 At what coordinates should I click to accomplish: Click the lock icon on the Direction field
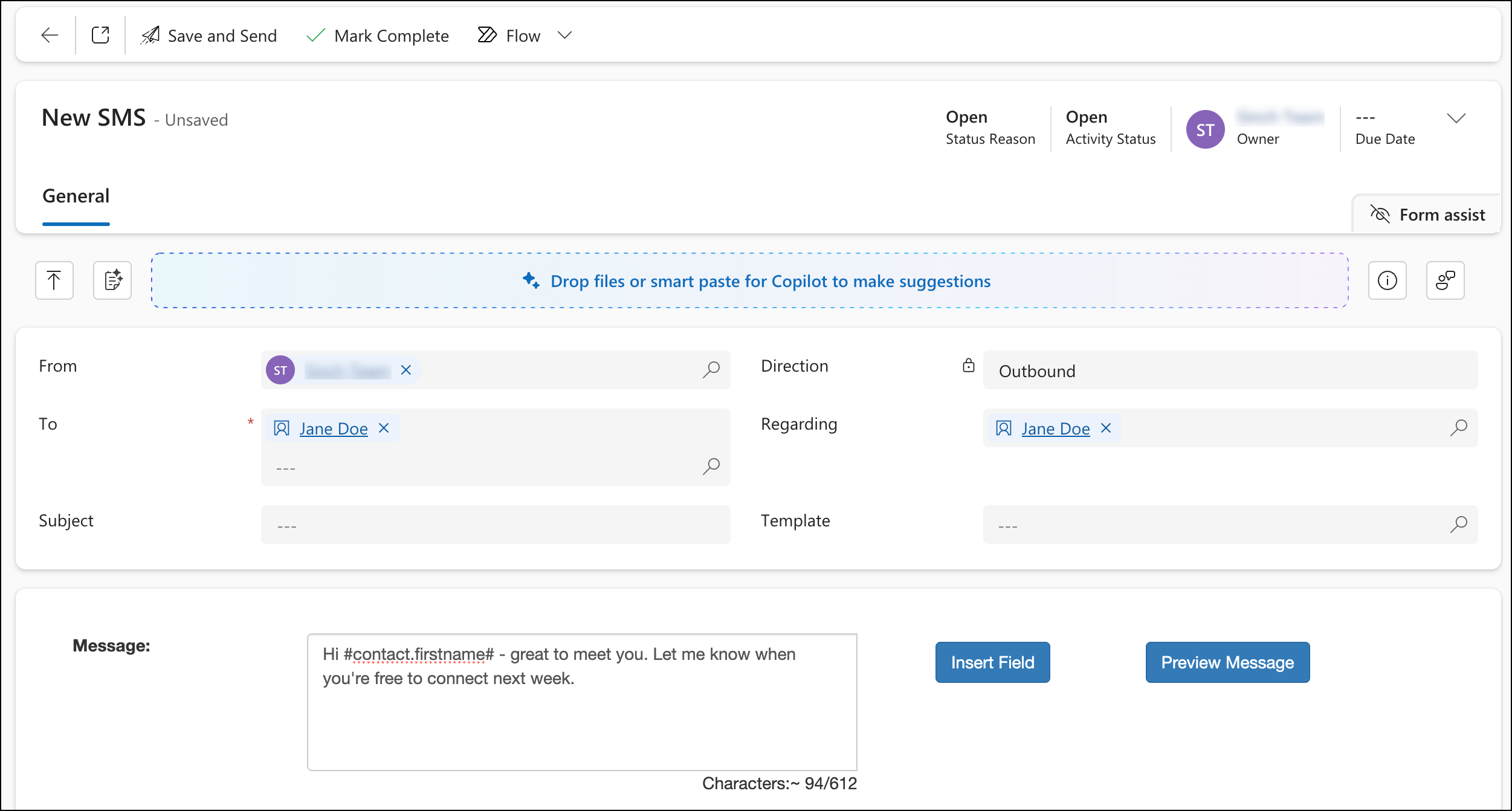tap(969, 366)
